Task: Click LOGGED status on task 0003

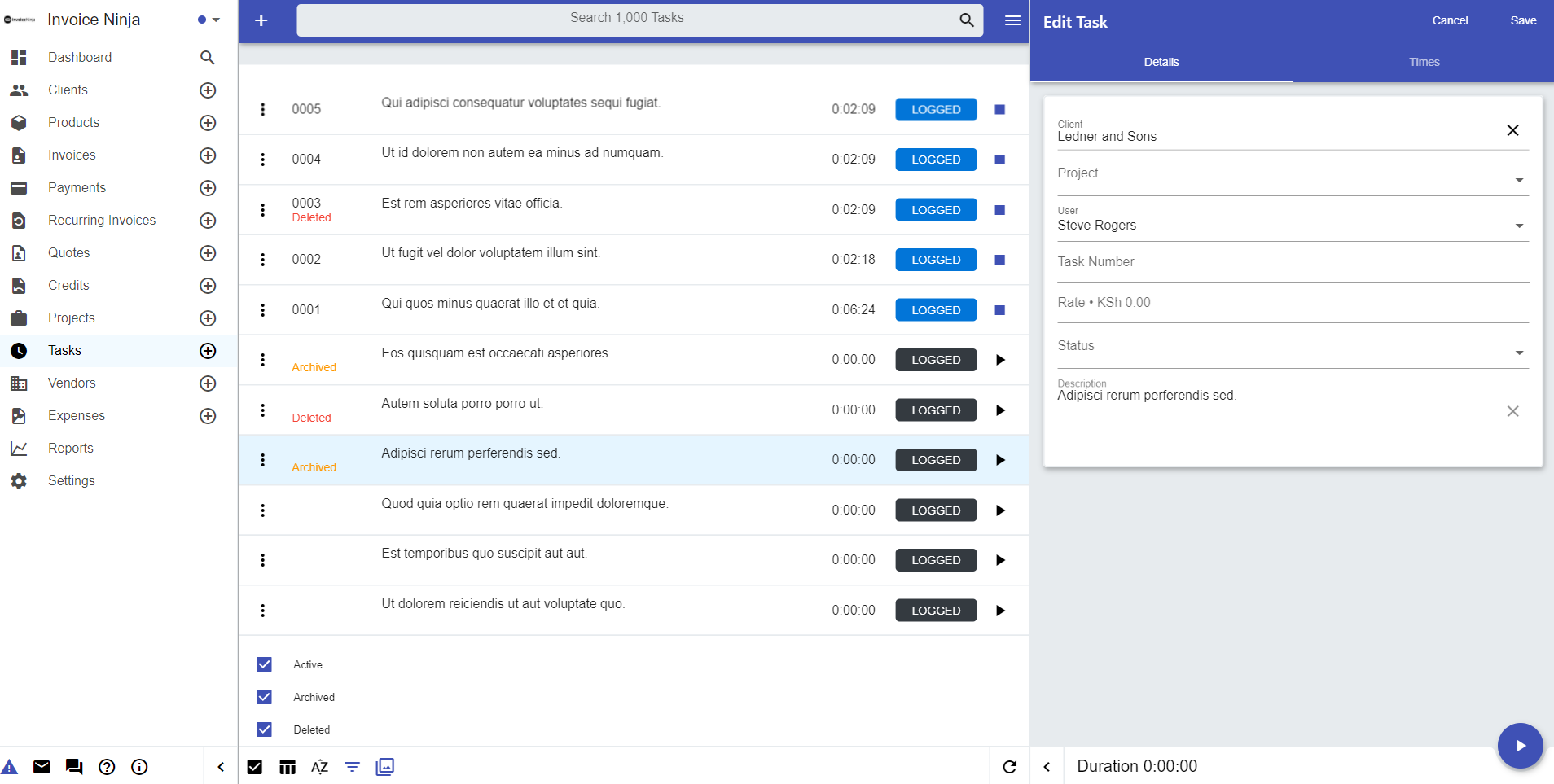Action: click(936, 210)
